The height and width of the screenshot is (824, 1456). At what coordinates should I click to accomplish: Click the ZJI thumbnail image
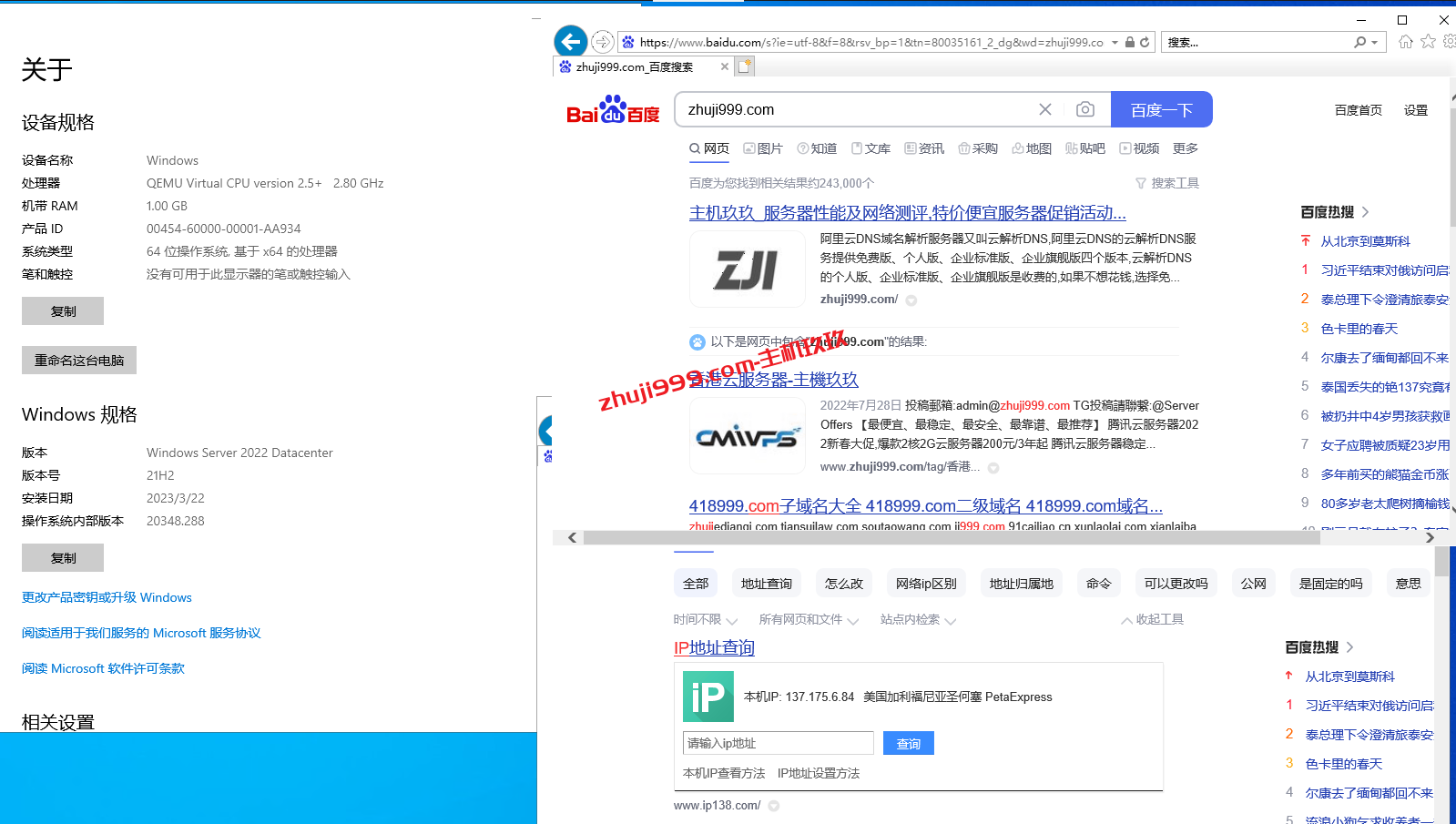(x=747, y=269)
